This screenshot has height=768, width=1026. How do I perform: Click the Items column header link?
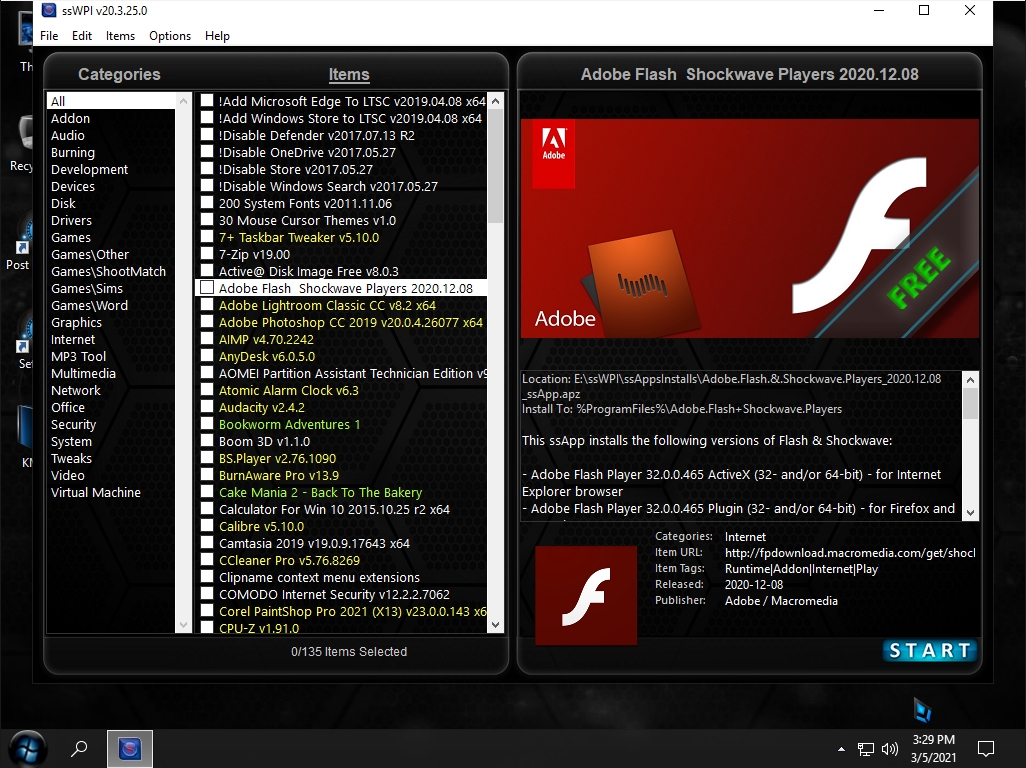[x=349, y=75]
